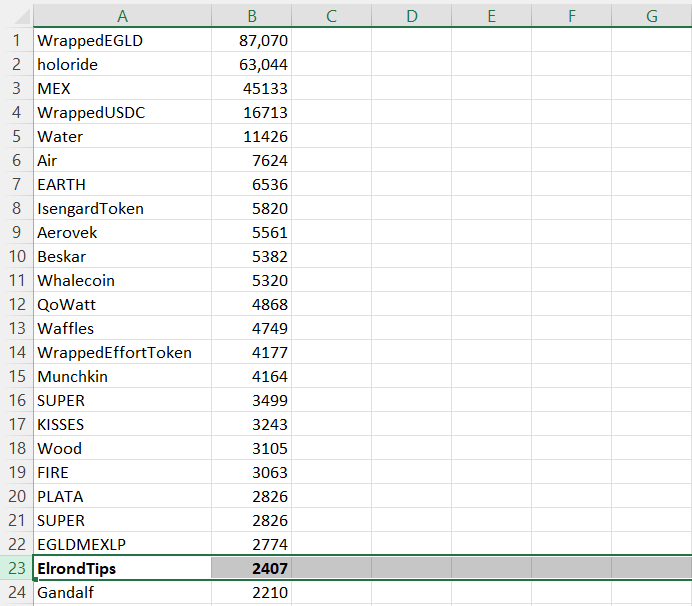This screenshot has height=606, width=692.
Task: Click bold value 2407 cell
Action: click(x=252, y=568)
